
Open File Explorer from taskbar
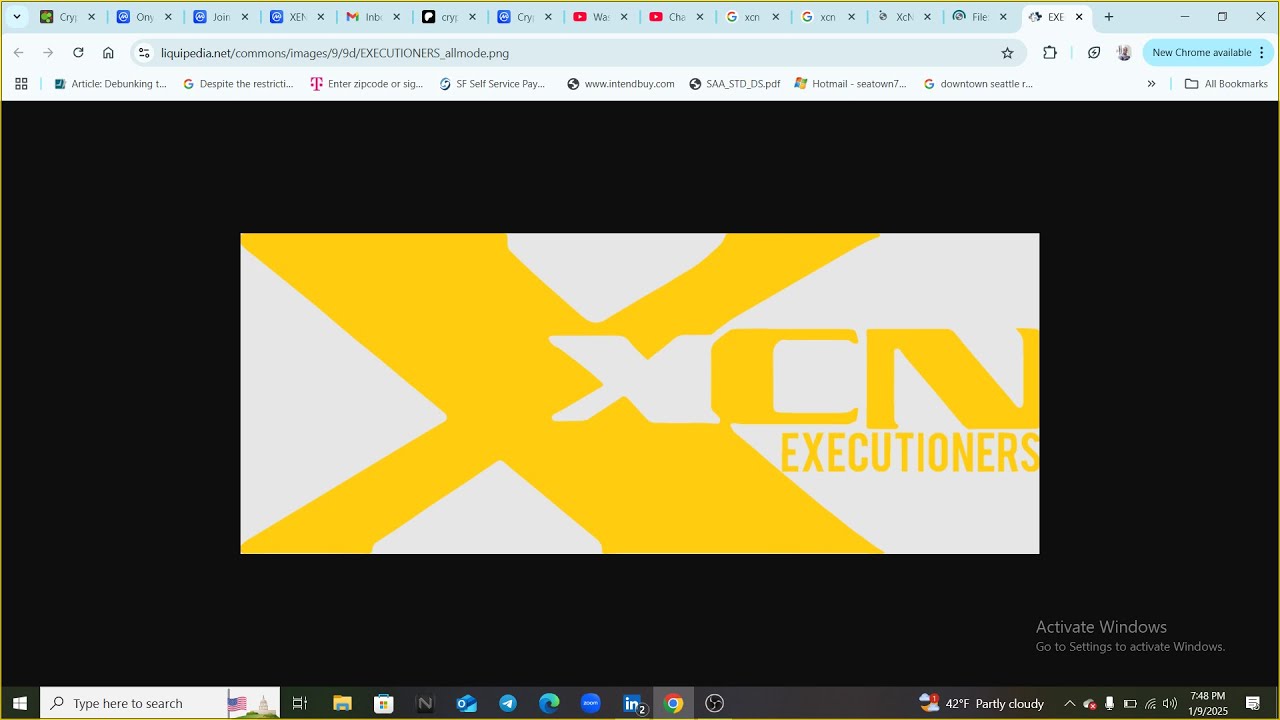pyautogui.click(x=342, y=703)
